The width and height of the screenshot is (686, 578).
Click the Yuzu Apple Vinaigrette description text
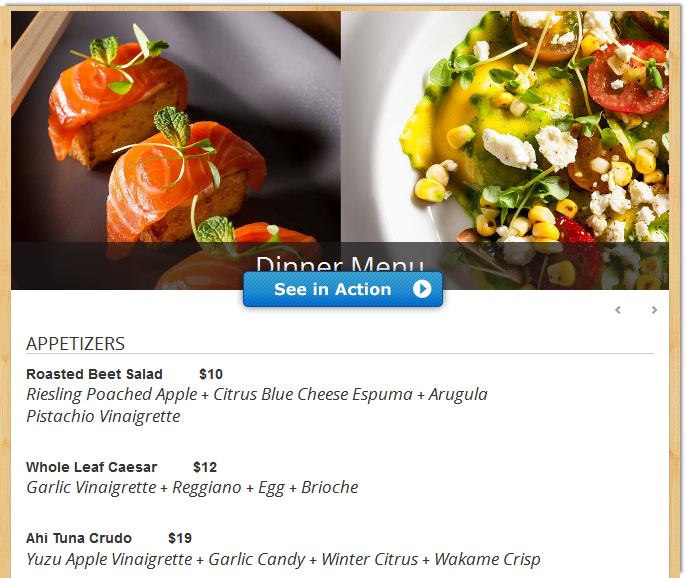pyautogui.click(x=283, y=559)
